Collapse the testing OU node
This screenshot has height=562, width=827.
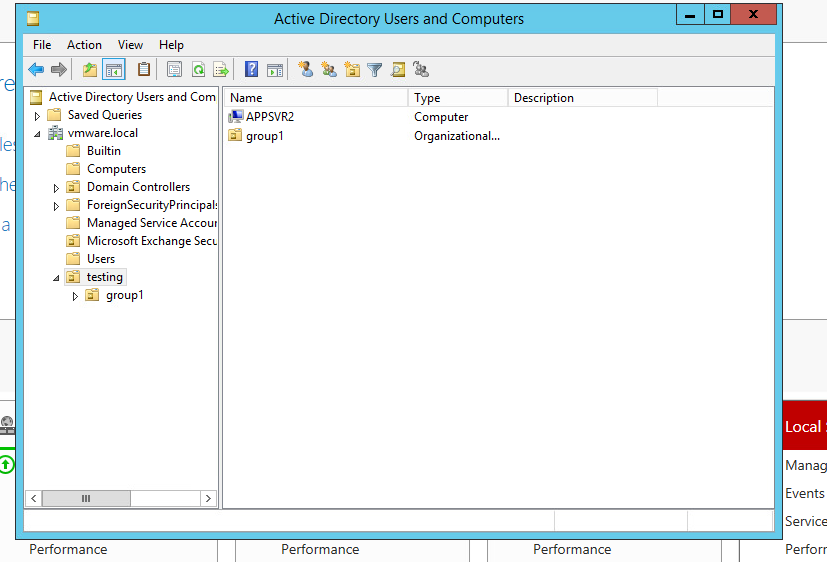pyautogui.click(x=56, y=278)
